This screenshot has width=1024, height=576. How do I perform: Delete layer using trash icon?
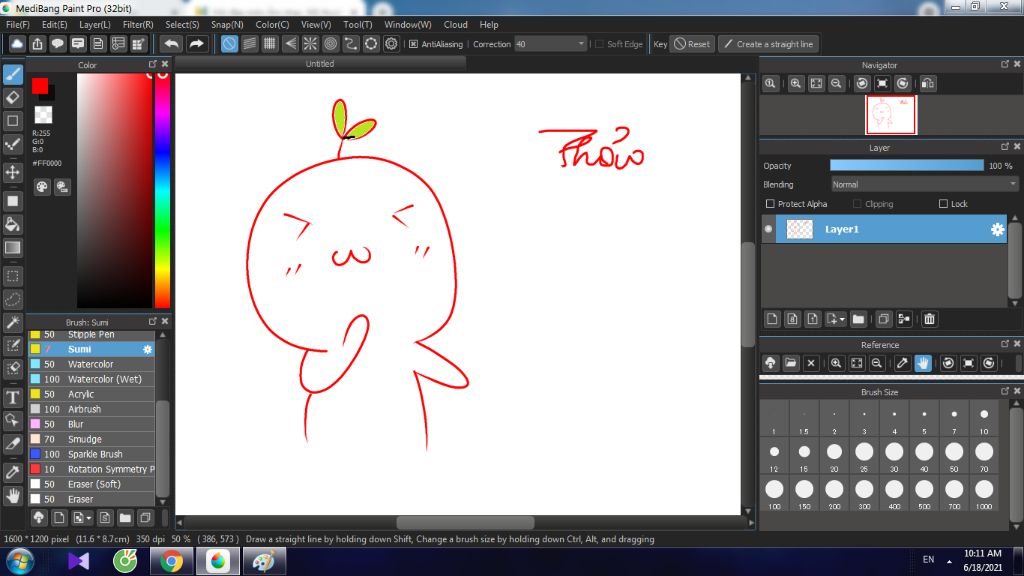(929, 319)
